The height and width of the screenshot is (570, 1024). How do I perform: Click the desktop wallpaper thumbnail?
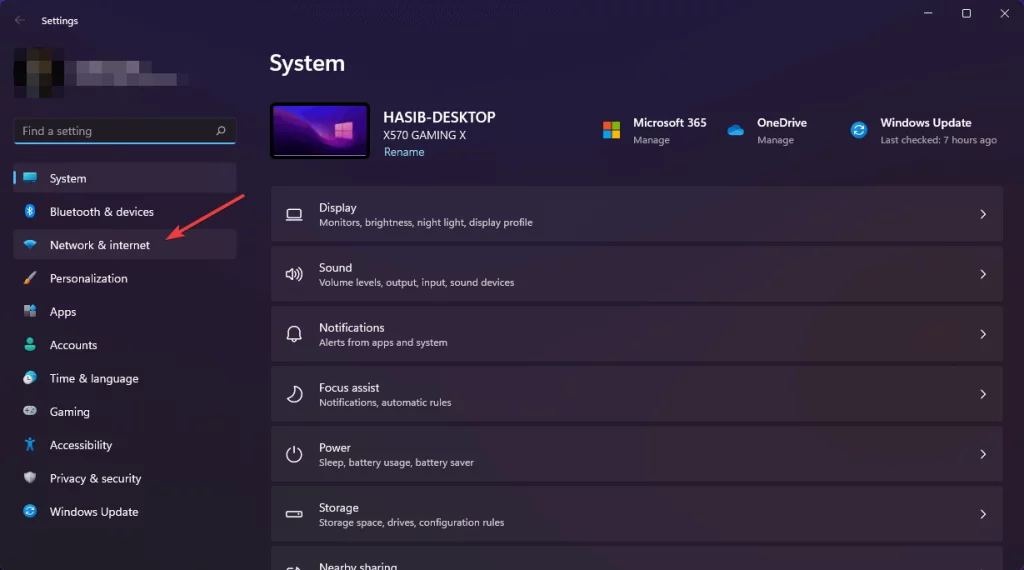[320, 131]
